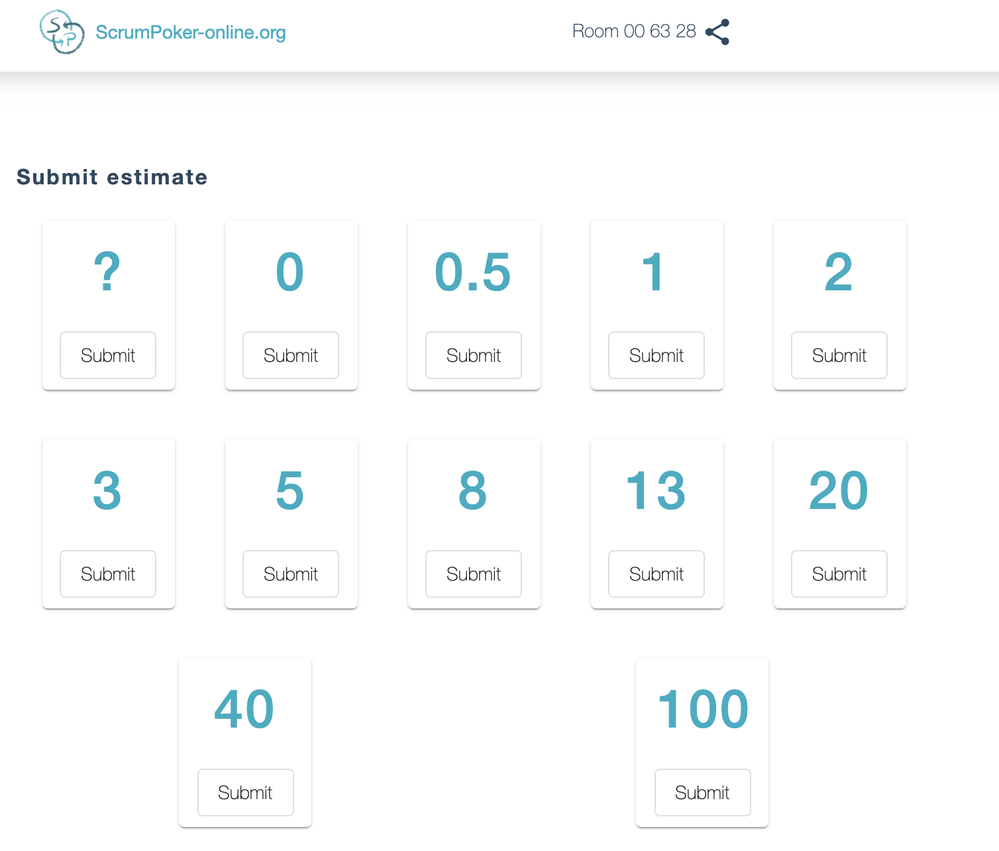
Task: Submit the 20 estimate
Action: (x=839, y=574)
